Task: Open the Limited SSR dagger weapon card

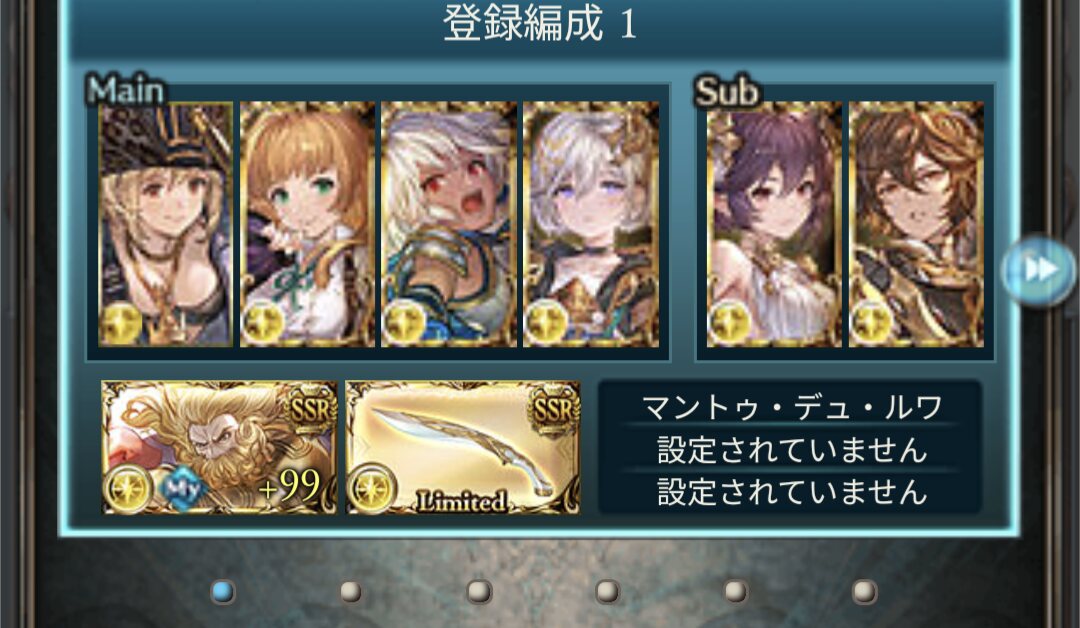Action: [463, 448]
